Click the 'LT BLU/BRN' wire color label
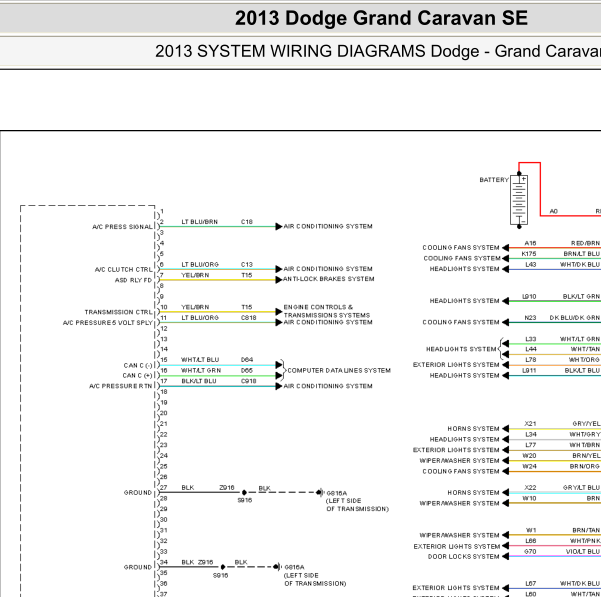The width and height of the screenshot is (601, 597). coord(199,222)
